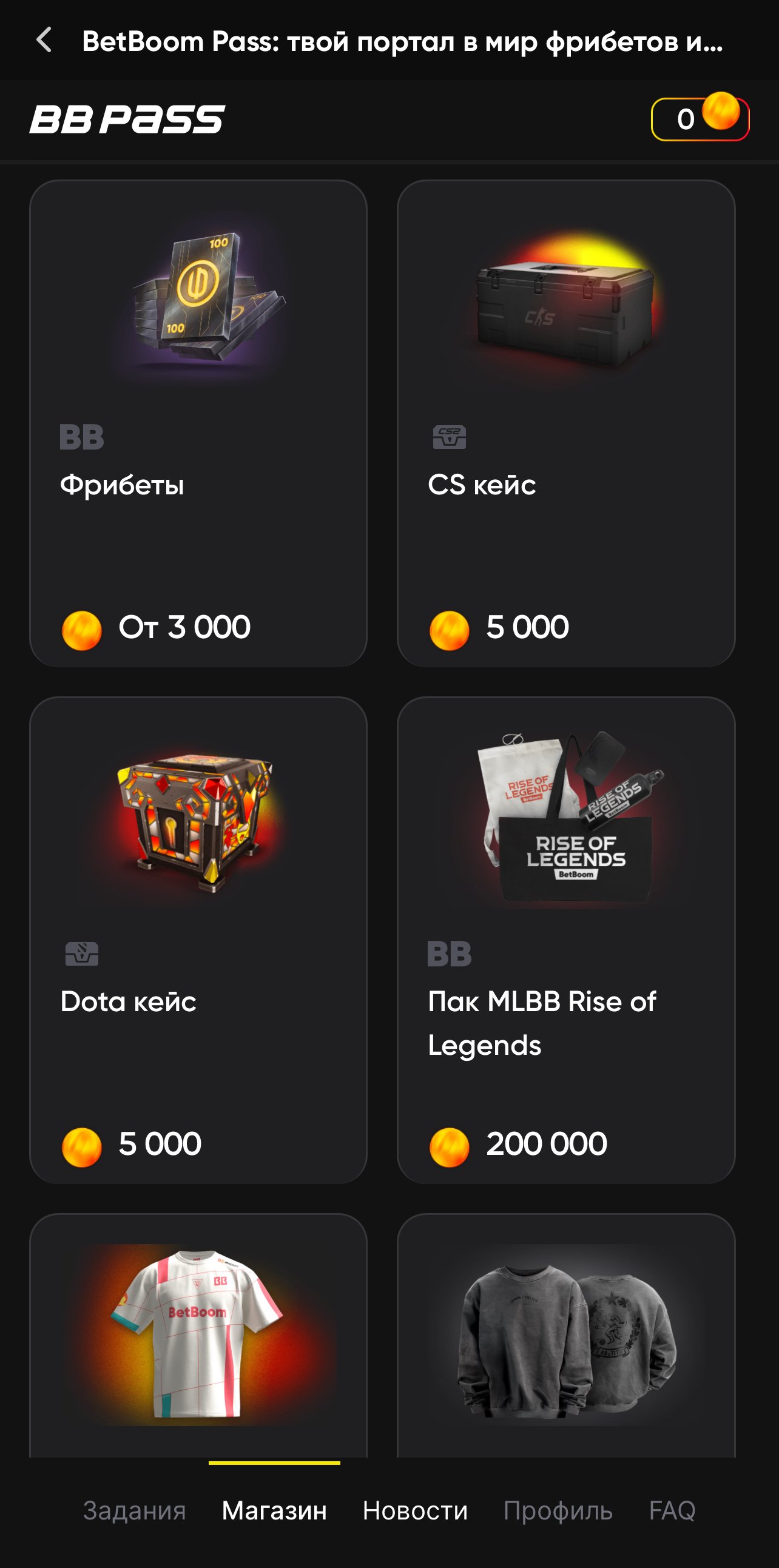Click coin icon beside От 3 000
Image resolution: width=779 pixels, height=1568 pixels.
pos(81,631)
